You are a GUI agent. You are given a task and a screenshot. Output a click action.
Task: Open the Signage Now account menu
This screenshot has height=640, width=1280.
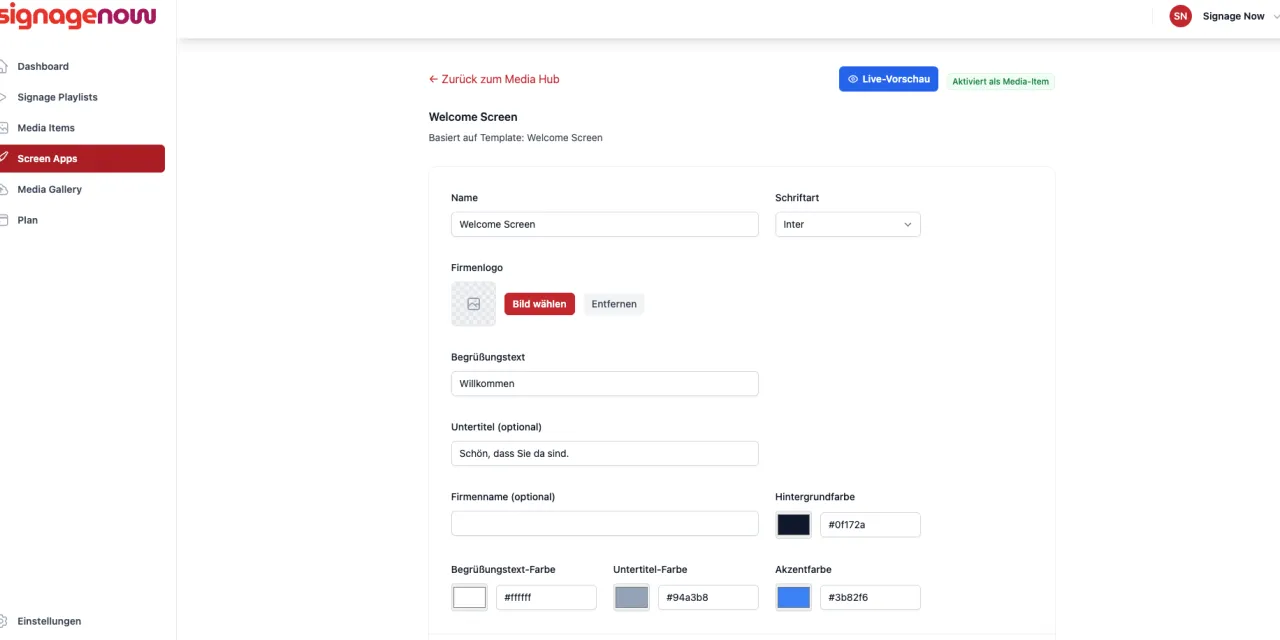click(x=1224, y=16)
